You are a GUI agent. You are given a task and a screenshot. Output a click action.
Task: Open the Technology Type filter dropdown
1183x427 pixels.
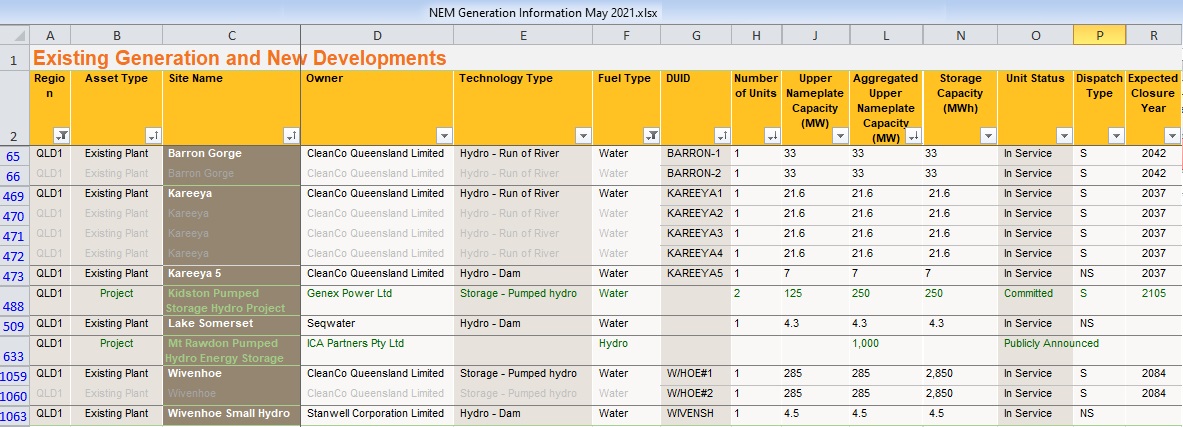[x=583, y=136]
